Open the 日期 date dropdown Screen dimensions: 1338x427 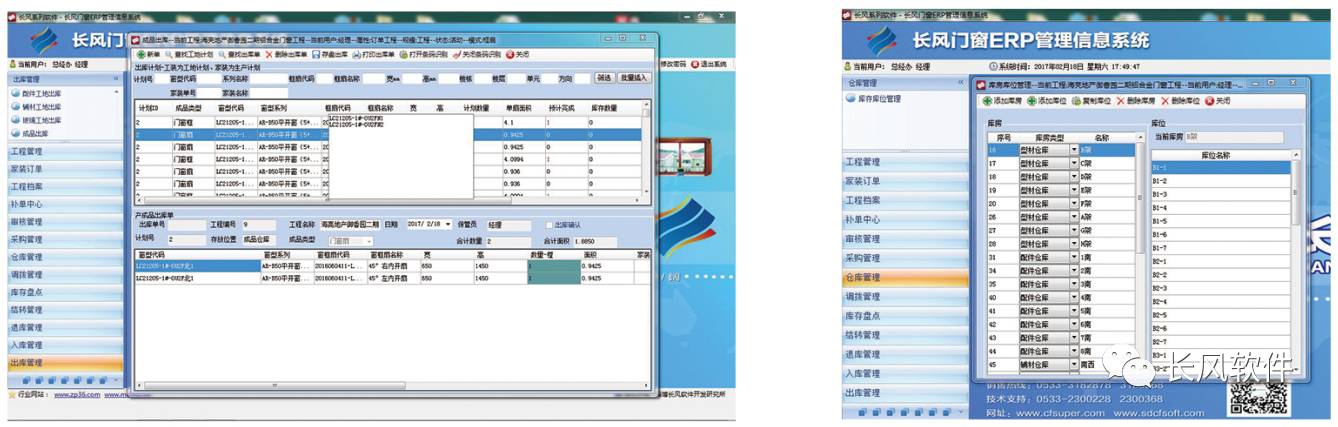(x=447, y=225)
